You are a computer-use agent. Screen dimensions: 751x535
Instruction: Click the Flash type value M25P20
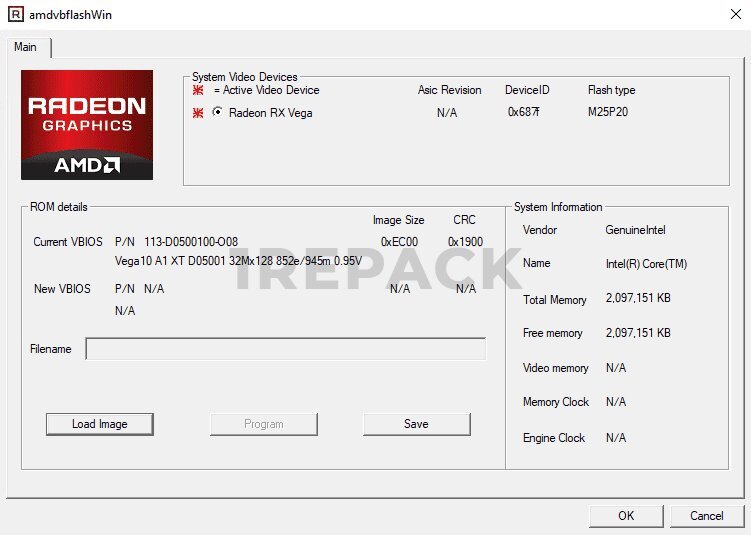click(608, 112)
